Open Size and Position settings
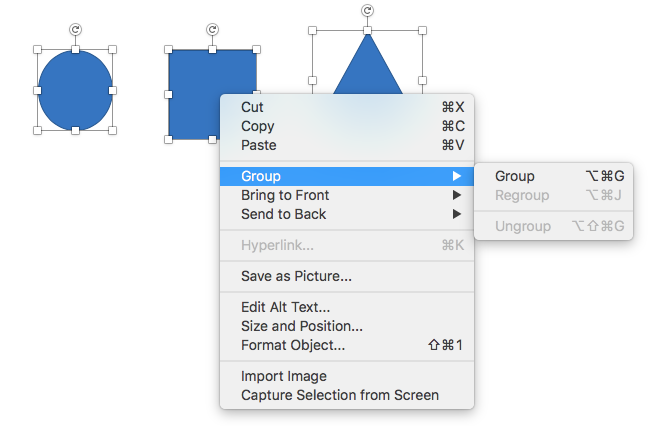The image size is (661, 426). coord(301,326)
